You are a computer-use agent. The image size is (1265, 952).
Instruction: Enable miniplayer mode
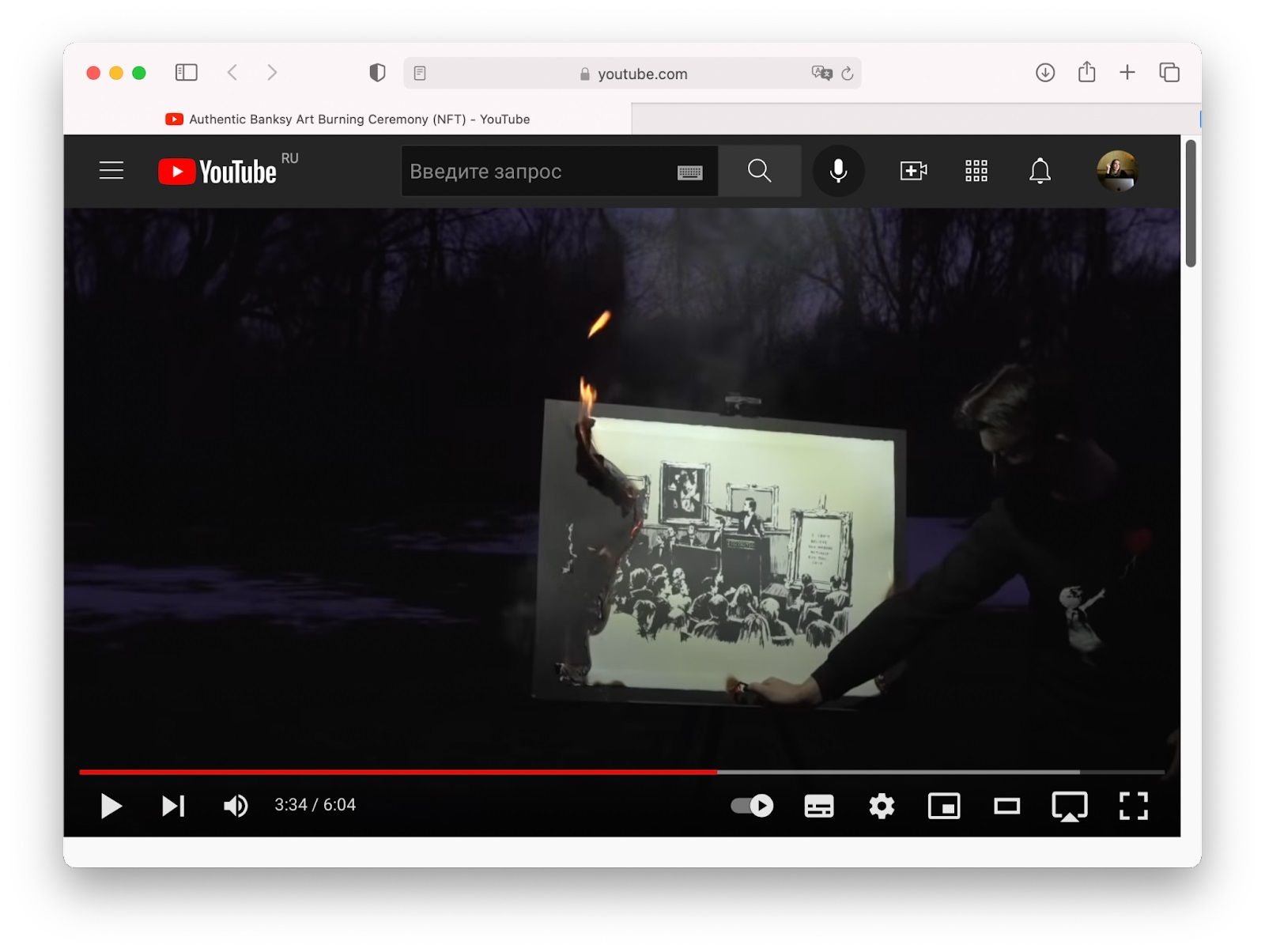click(944, 806)
